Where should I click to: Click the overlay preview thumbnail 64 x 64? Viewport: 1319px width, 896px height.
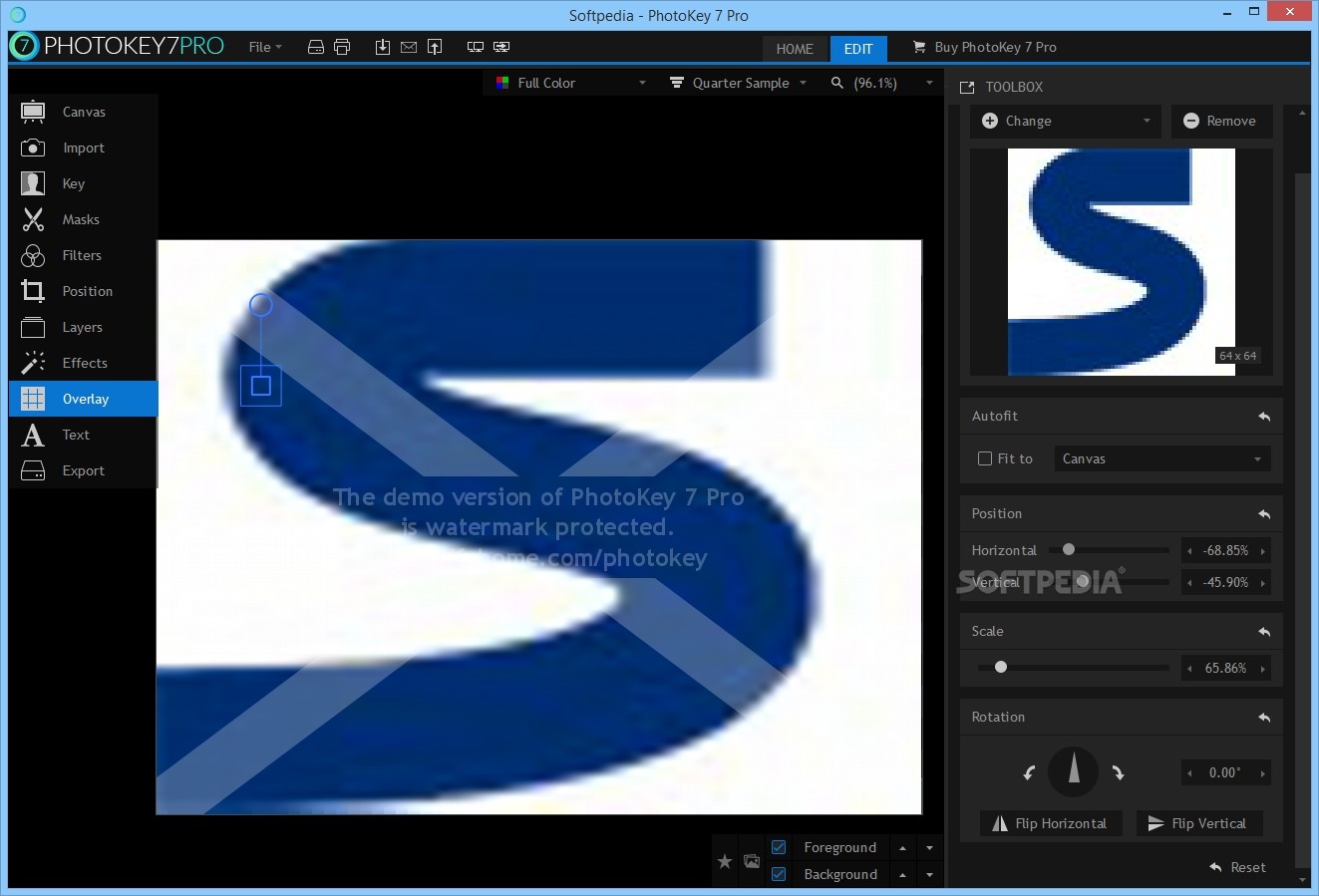click(x=1122, y=262)
